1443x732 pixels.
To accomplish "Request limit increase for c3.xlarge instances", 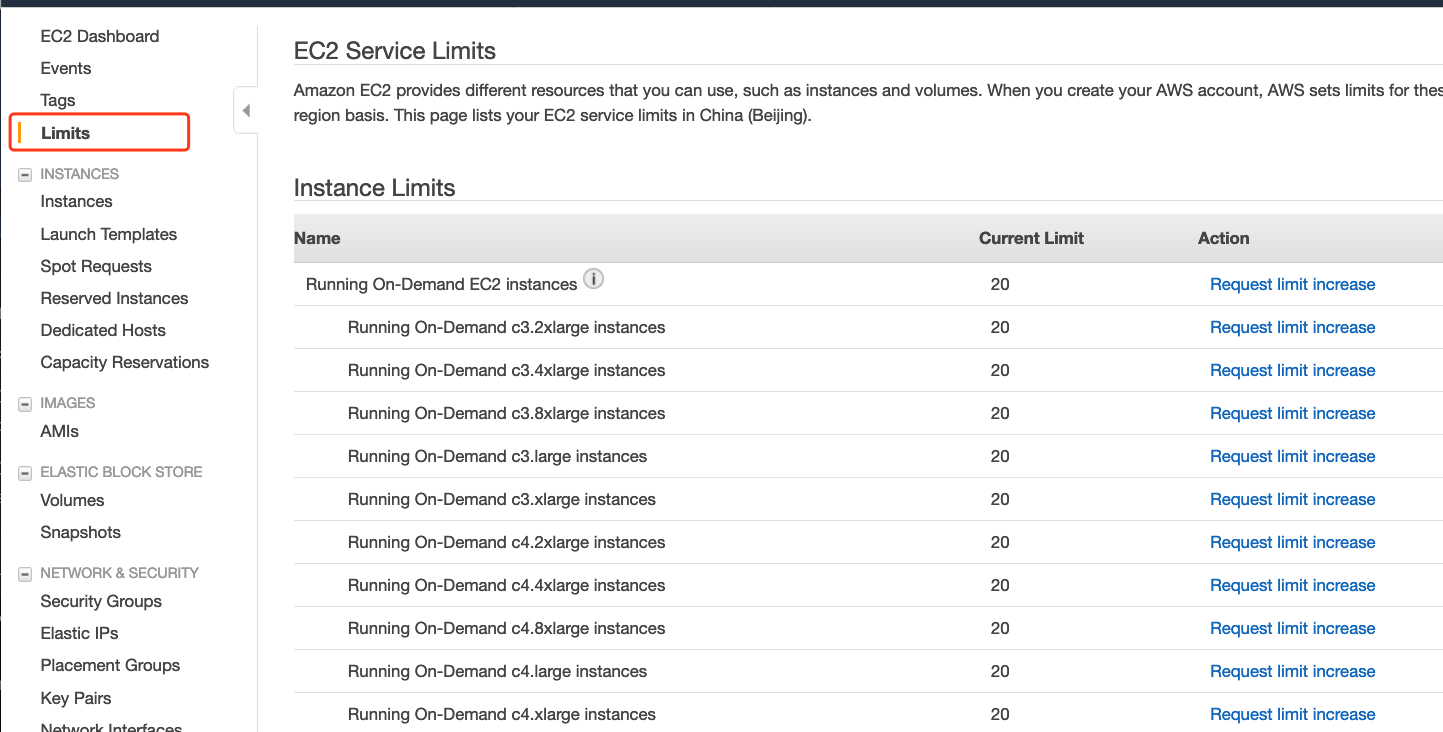I will (x=1292, y=499).
